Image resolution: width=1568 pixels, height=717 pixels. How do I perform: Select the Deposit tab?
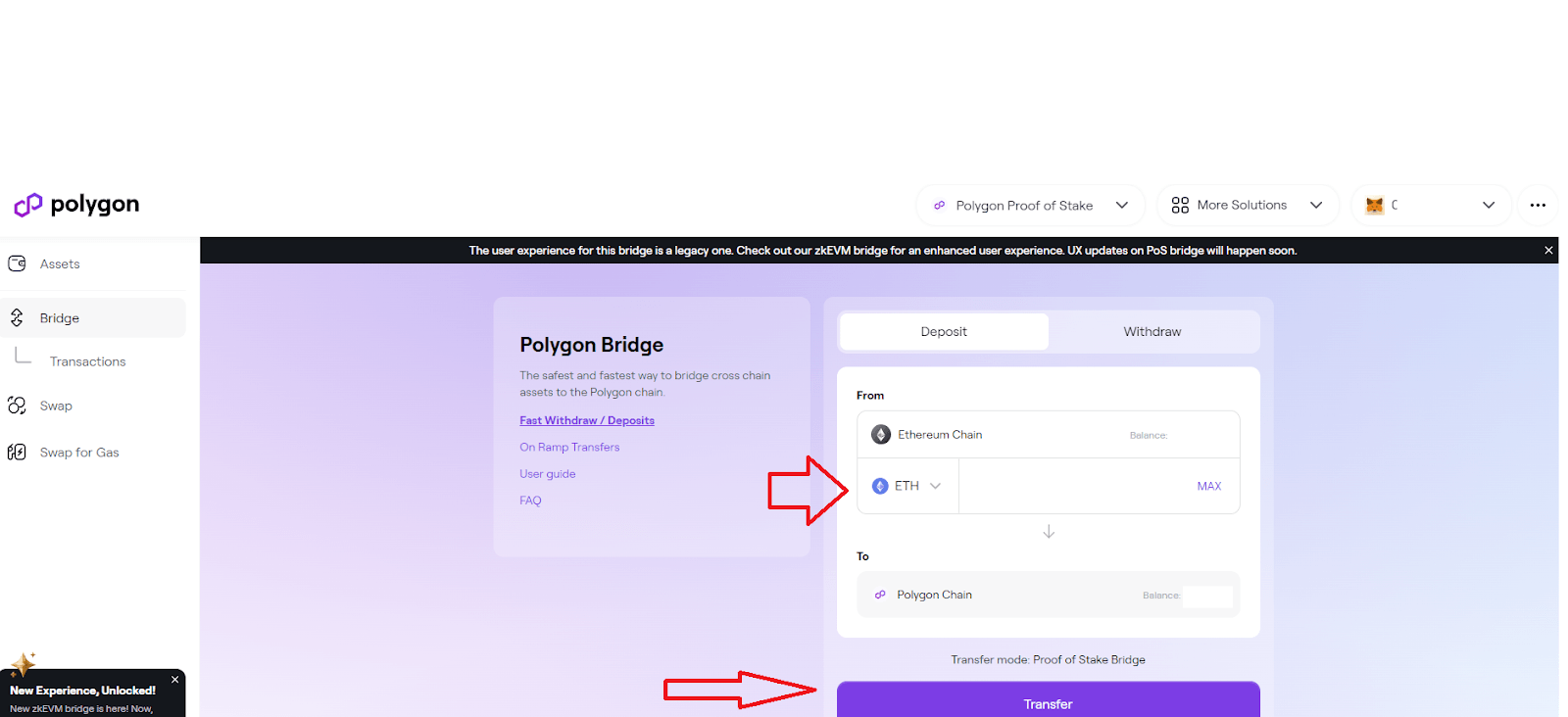click(x=944, y=332)
